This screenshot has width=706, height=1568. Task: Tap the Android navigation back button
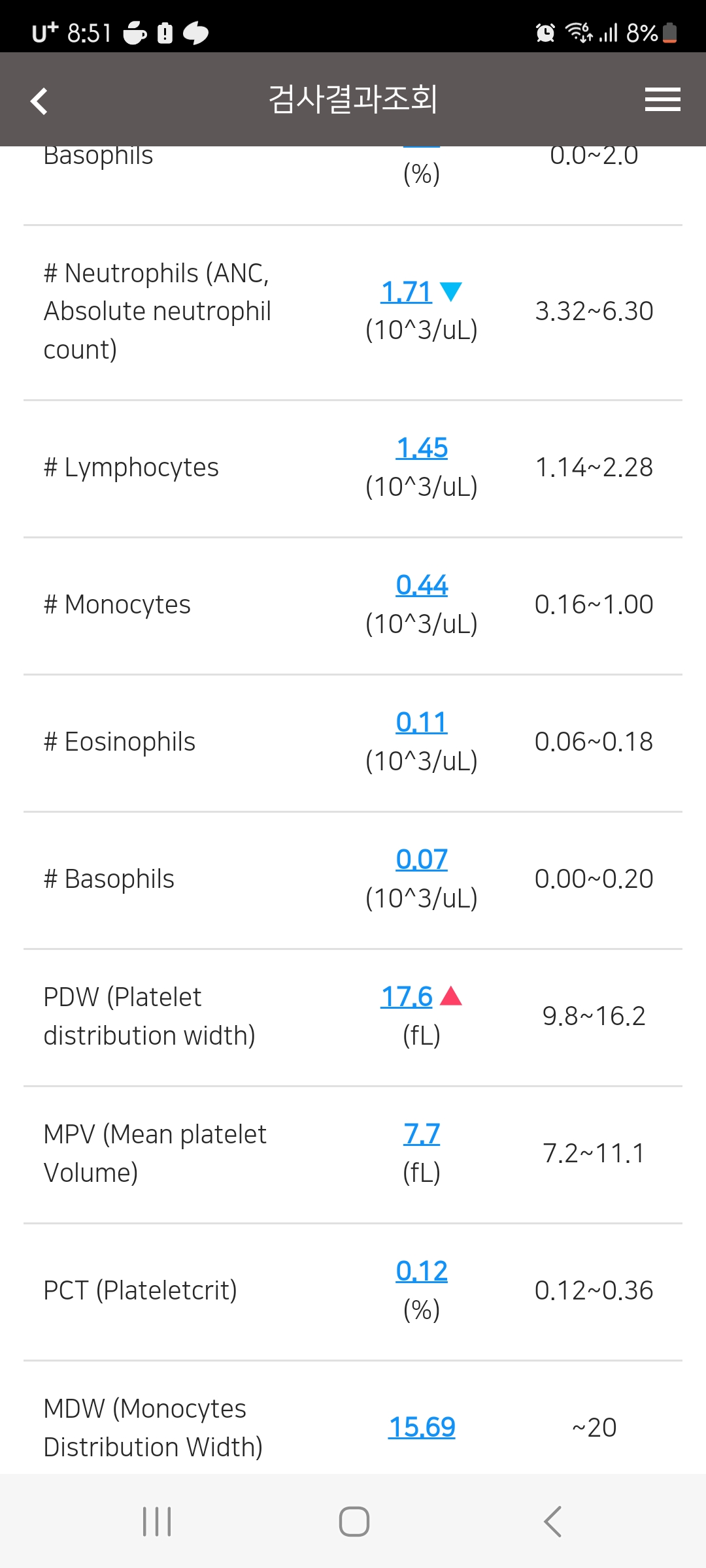point(552,1522)
